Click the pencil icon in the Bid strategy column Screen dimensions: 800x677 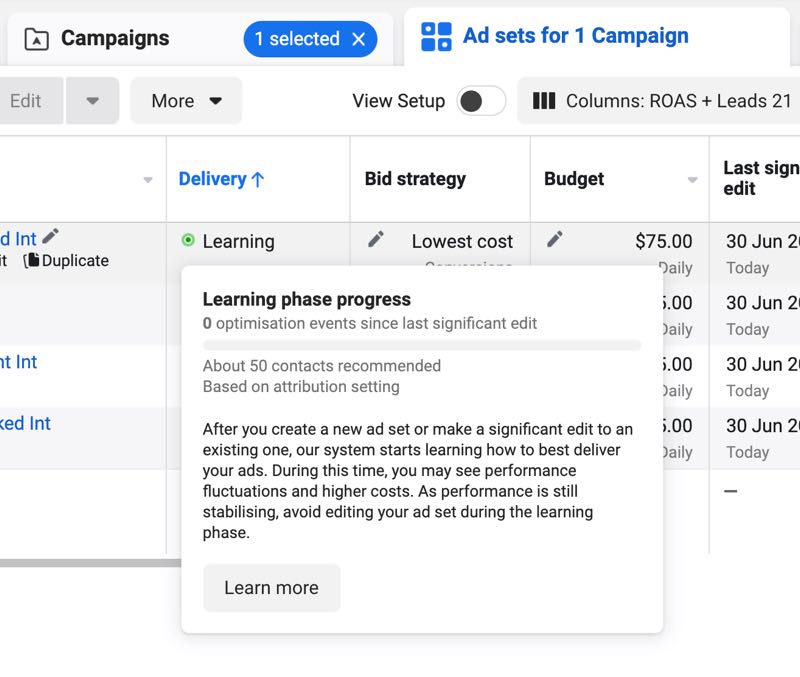coord(375,240)
